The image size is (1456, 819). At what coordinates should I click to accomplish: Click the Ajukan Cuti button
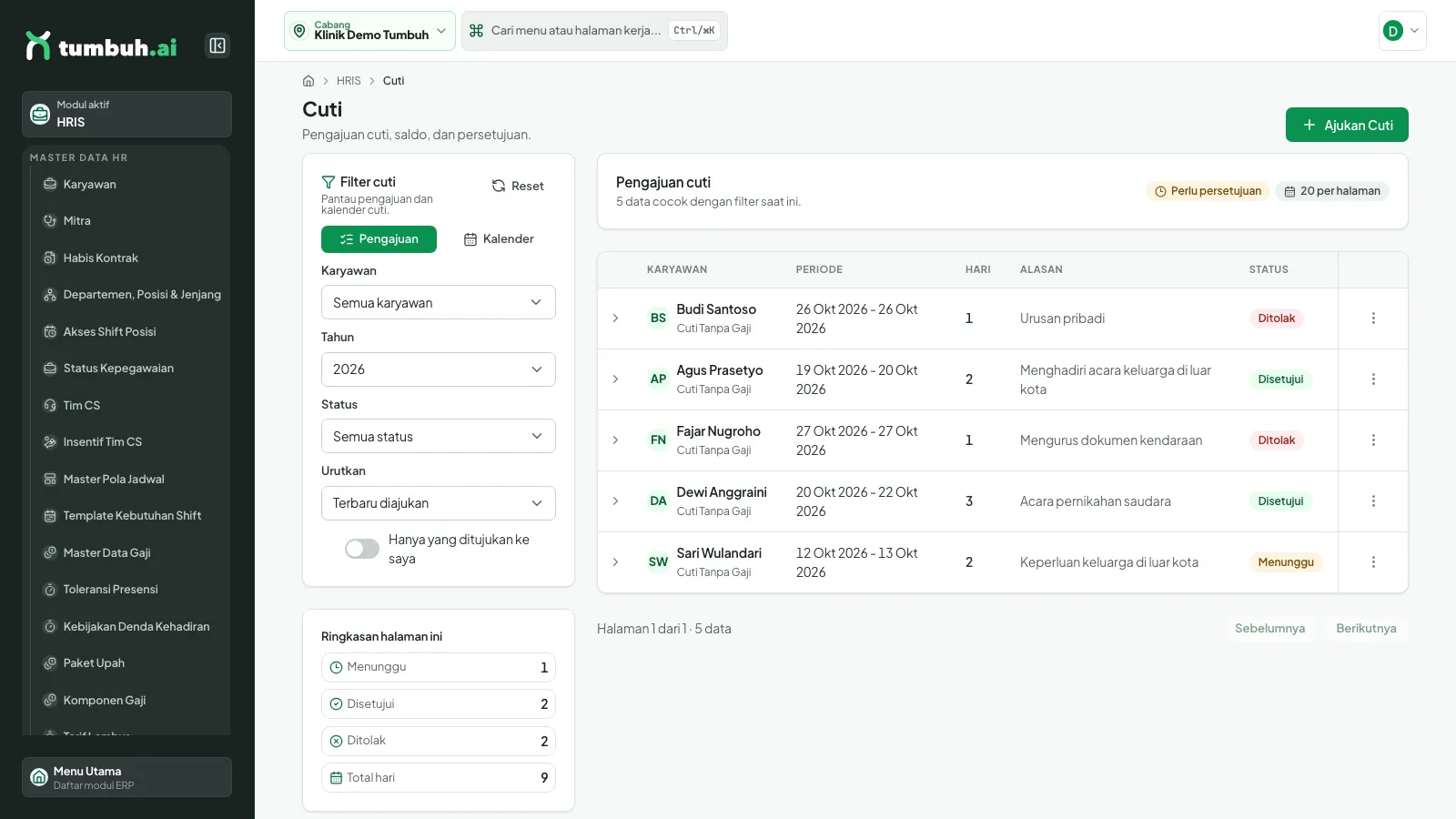point(1347,125)
